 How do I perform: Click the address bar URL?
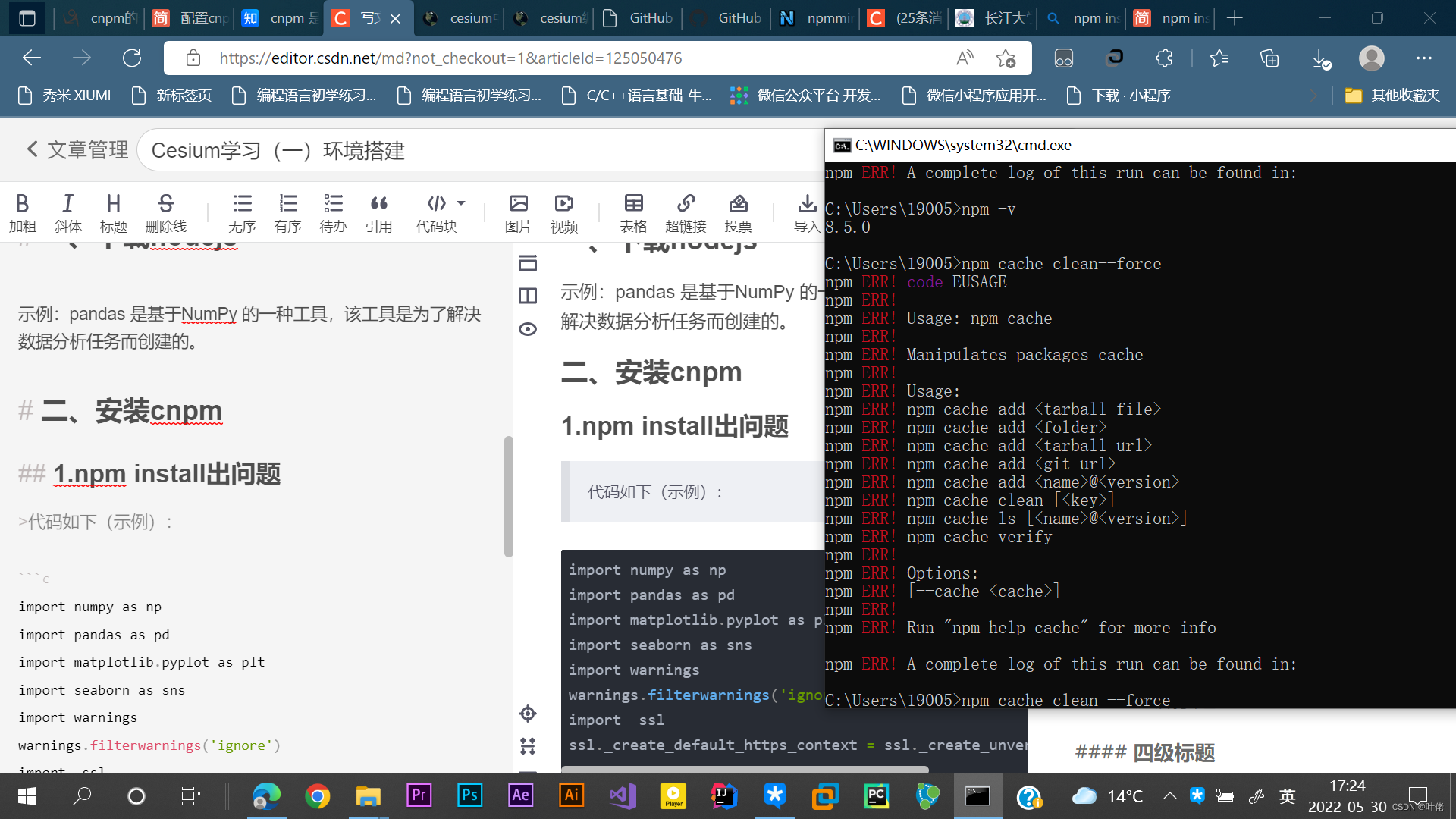pos(450,58)
